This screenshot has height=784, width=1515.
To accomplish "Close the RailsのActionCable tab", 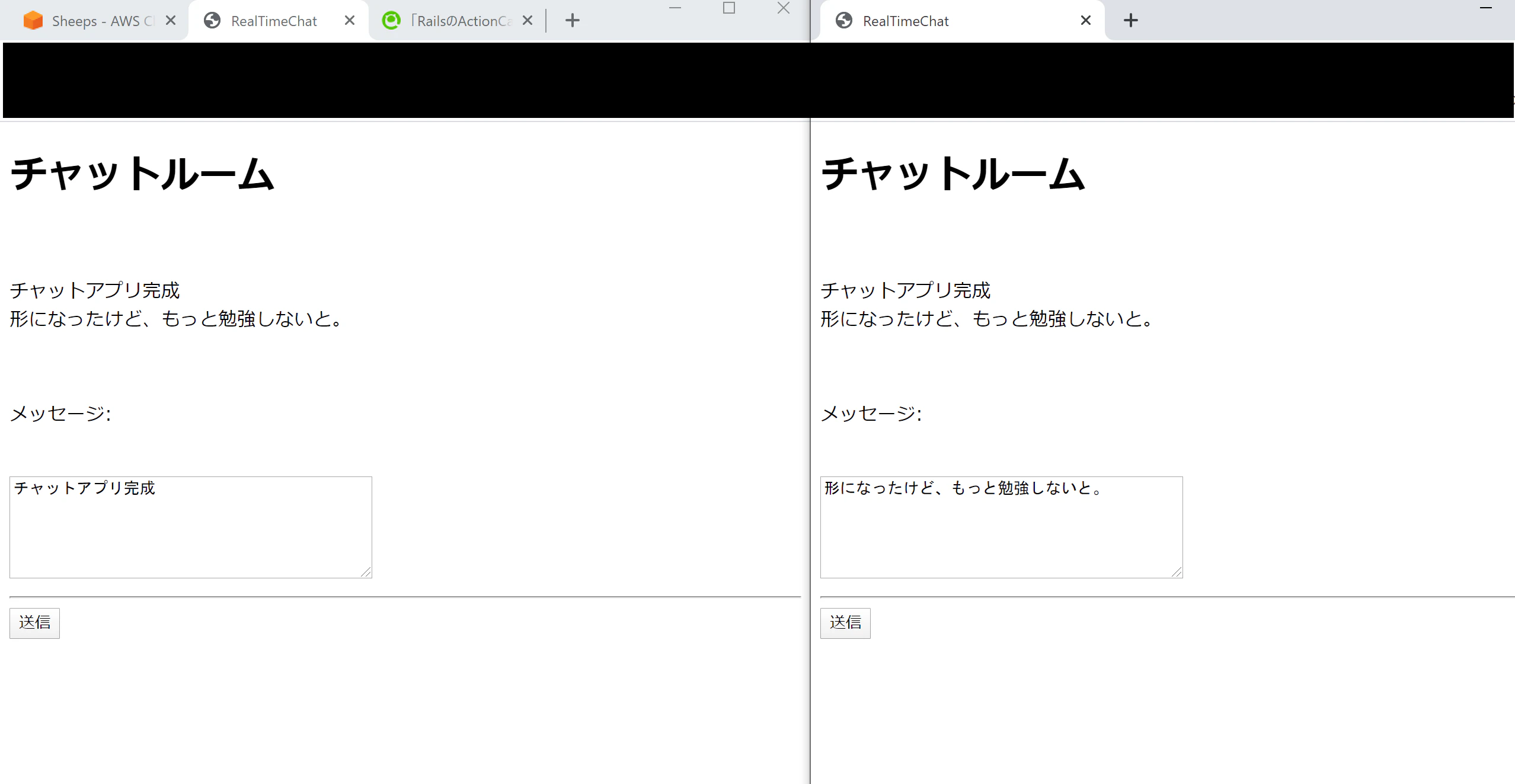I will coord(528,21).
